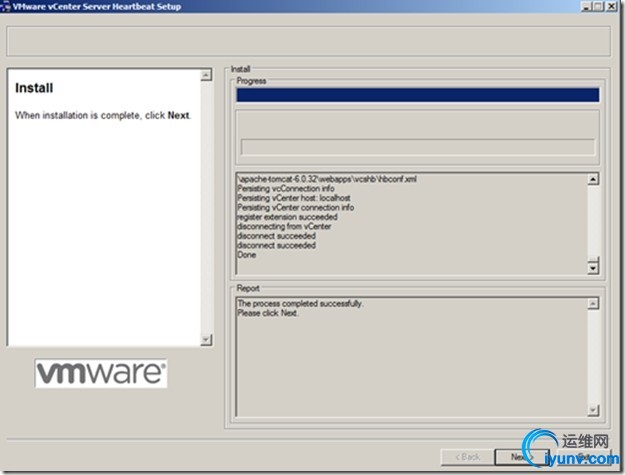
Task: Select log line 'Persisting vCenter connection info'
Action: (295, 208)
